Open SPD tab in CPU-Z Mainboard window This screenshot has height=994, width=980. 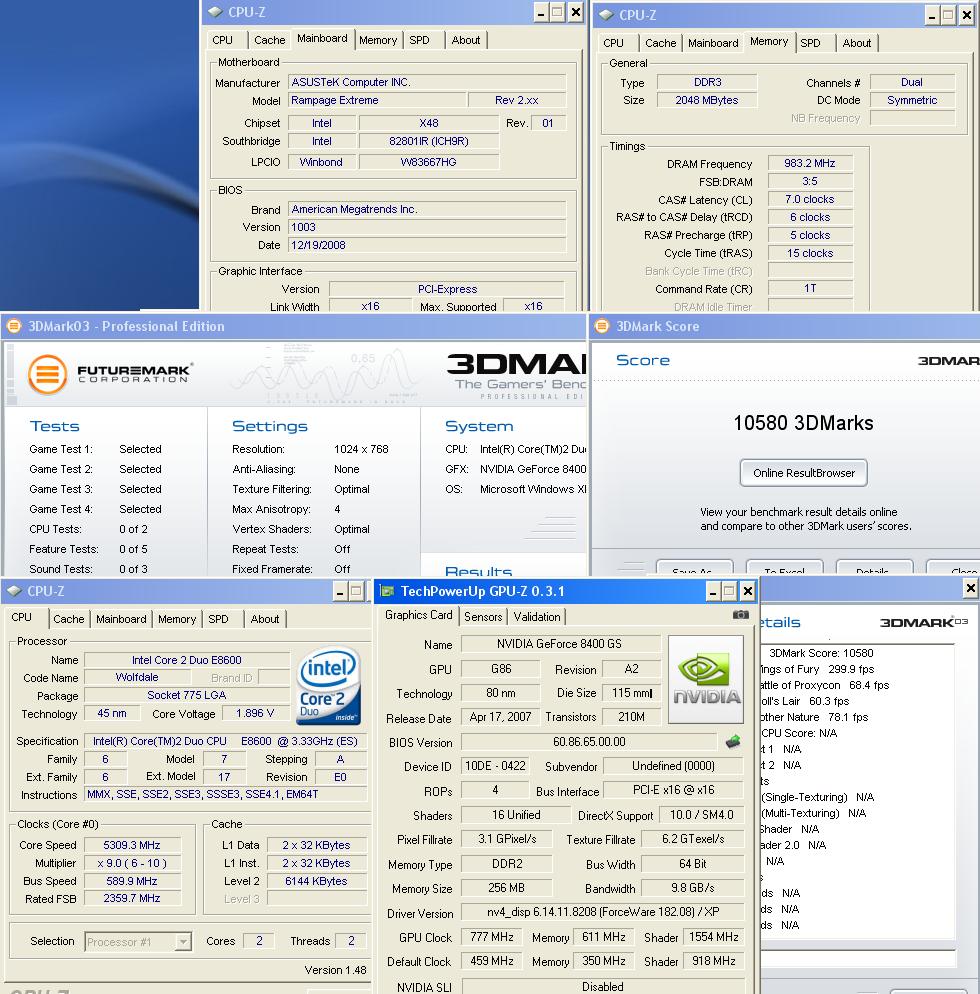[x=419, y=40]
